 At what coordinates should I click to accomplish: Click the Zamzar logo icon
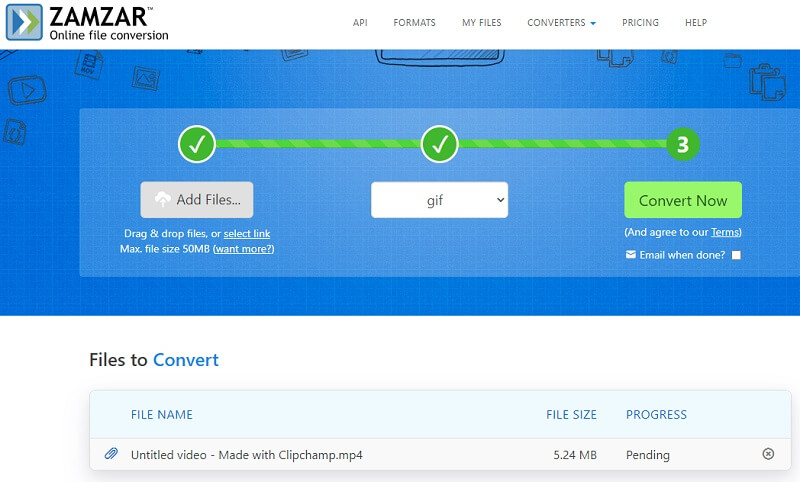point(24,22)
